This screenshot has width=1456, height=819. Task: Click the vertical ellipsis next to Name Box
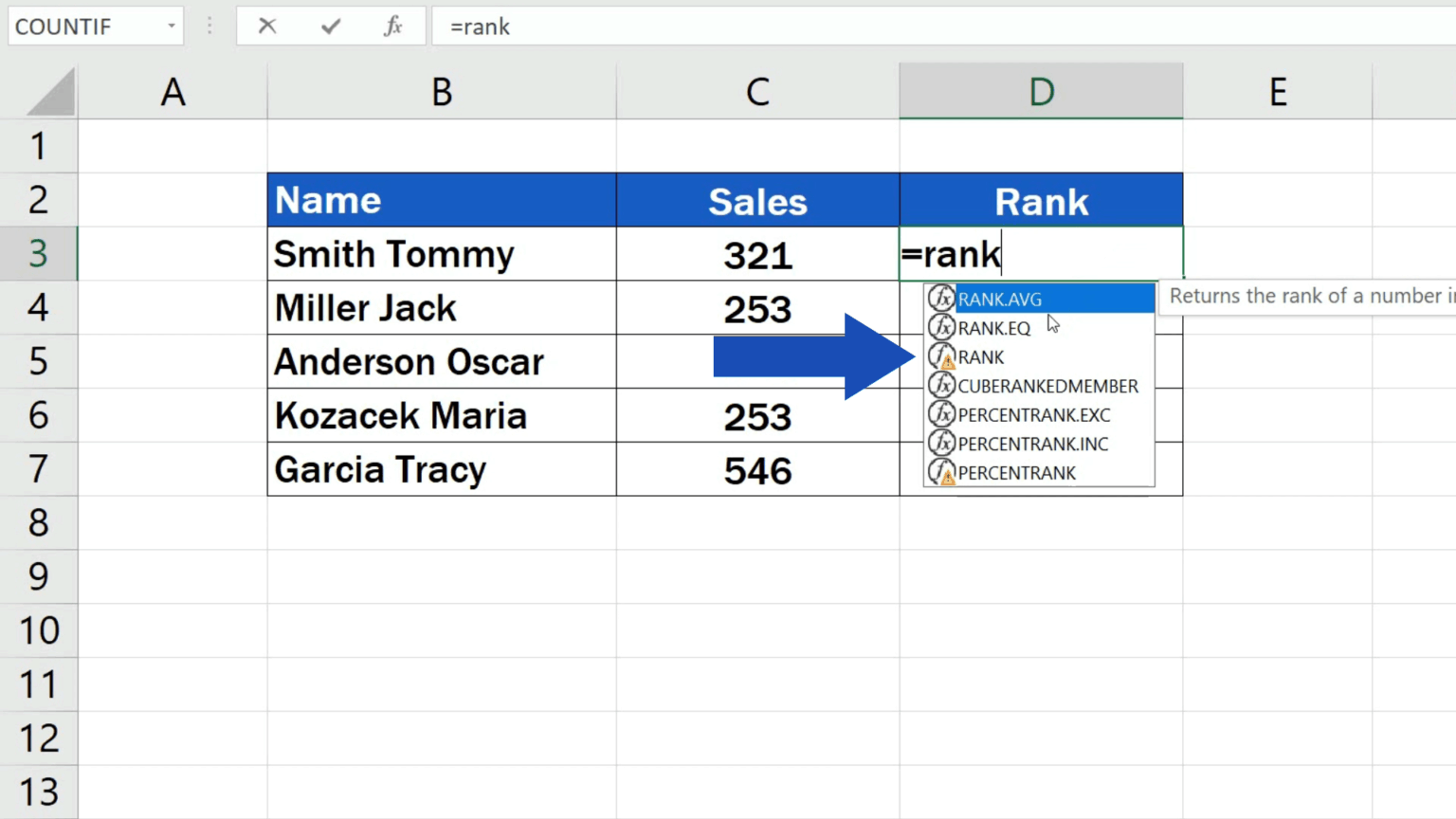[x=209, y=27]
